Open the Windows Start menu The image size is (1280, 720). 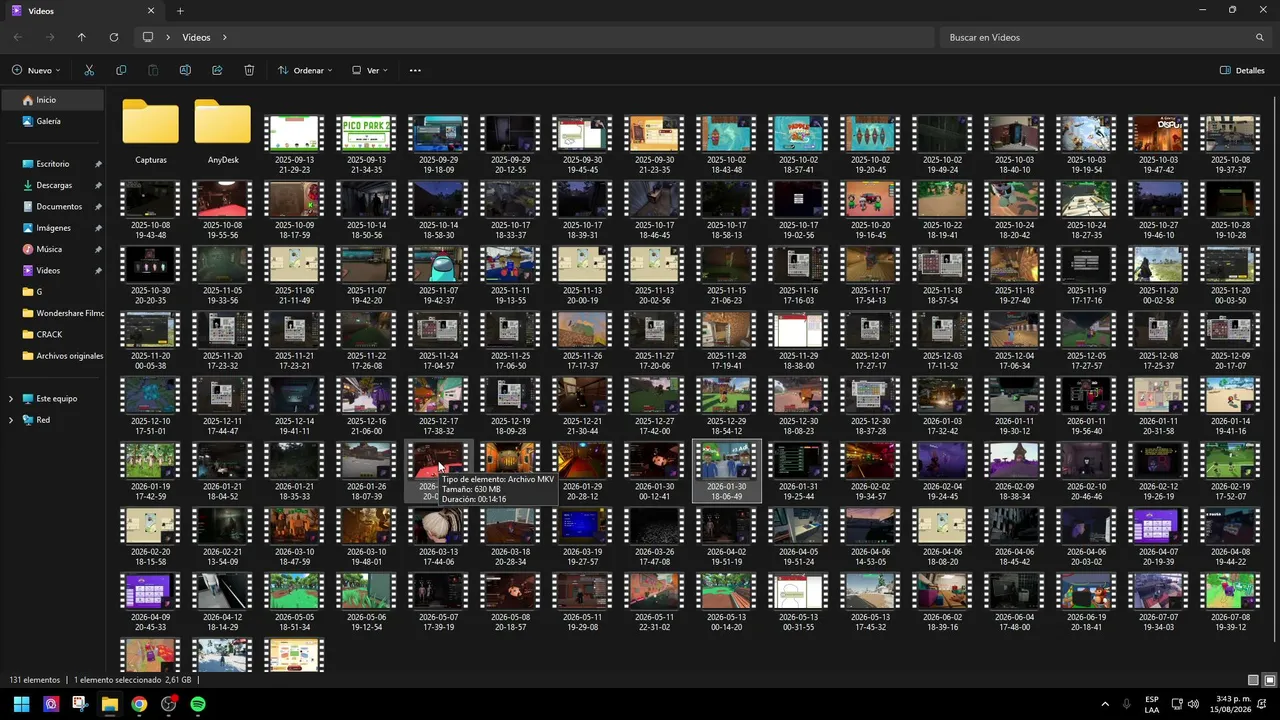(21, 704)
